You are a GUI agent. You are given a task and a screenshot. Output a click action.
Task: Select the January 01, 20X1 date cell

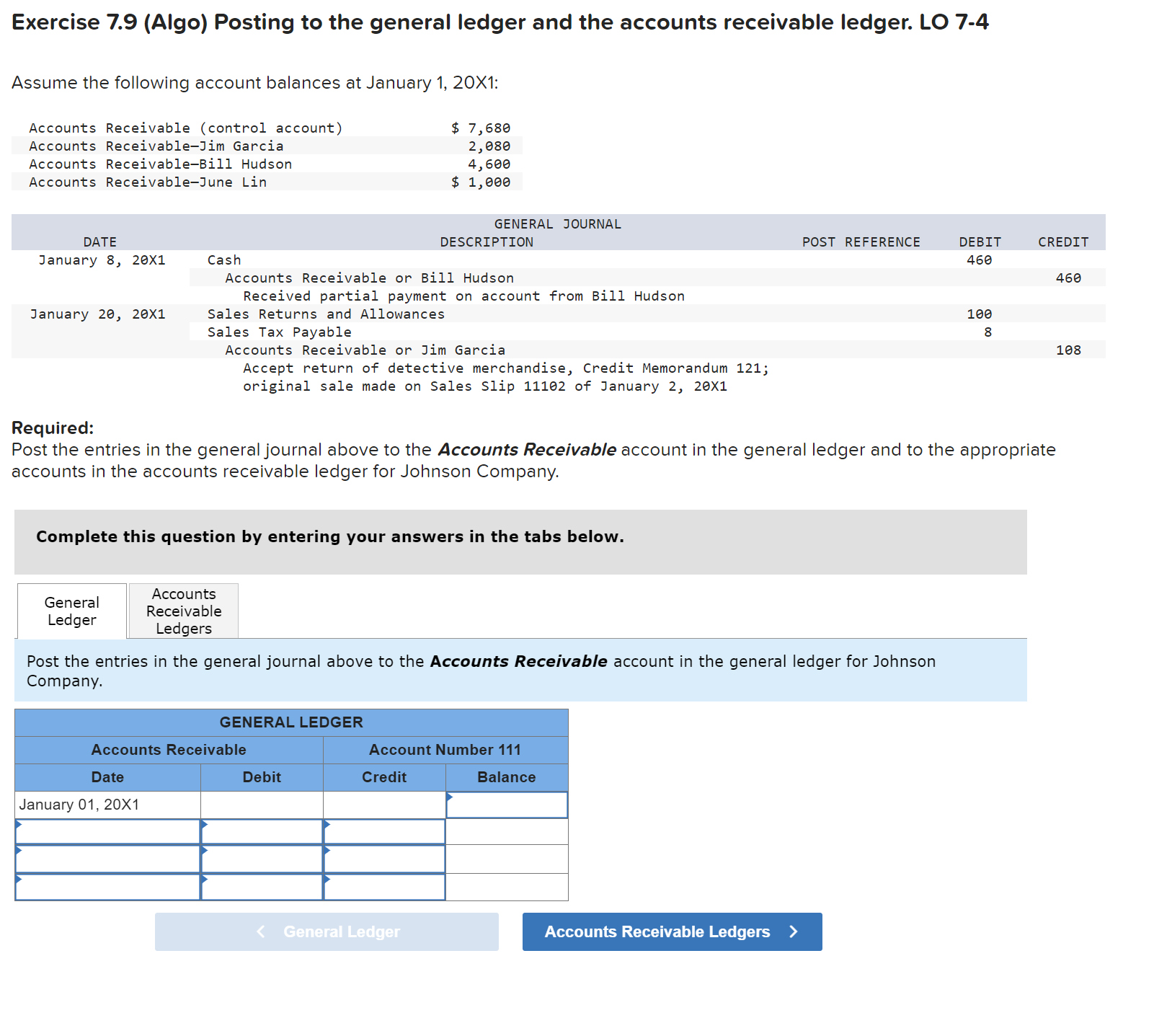tap(107, 805)
